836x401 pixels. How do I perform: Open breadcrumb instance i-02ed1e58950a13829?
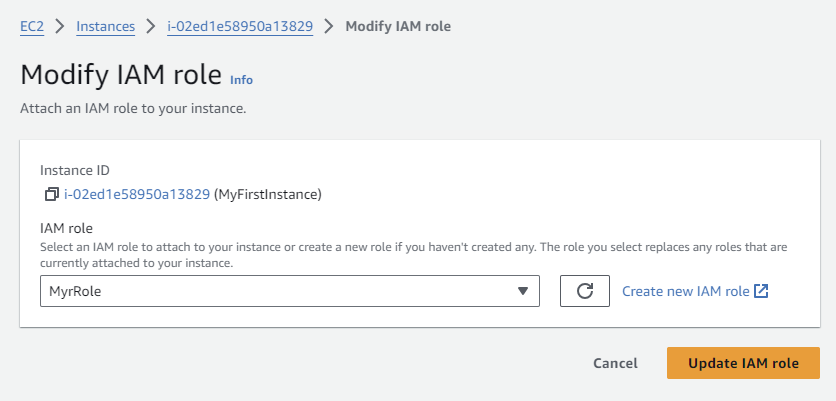(x=240, y=26)
